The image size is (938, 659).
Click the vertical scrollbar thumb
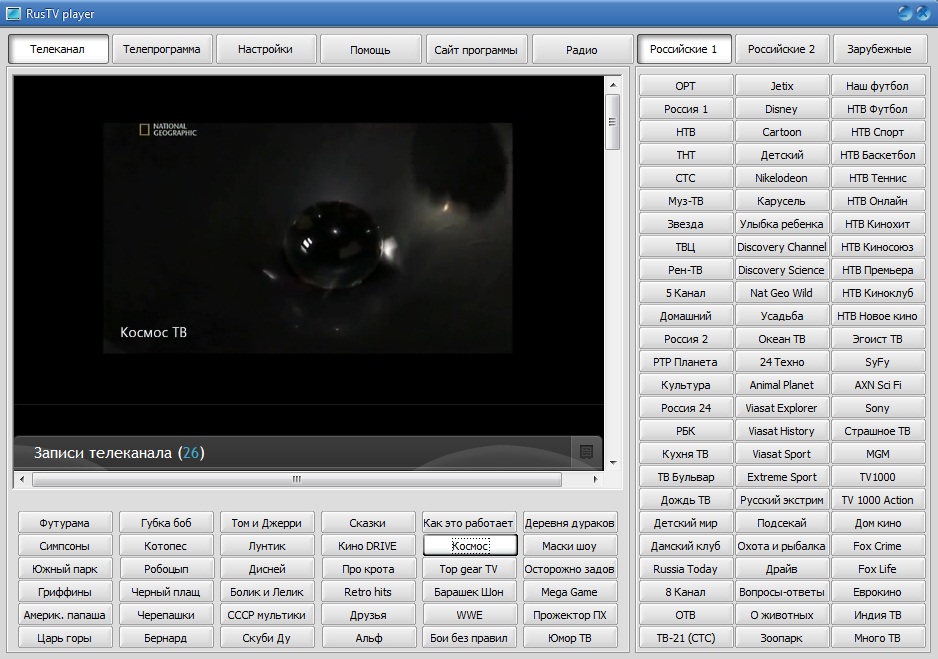pyautogui.click(x=613, y=122)
